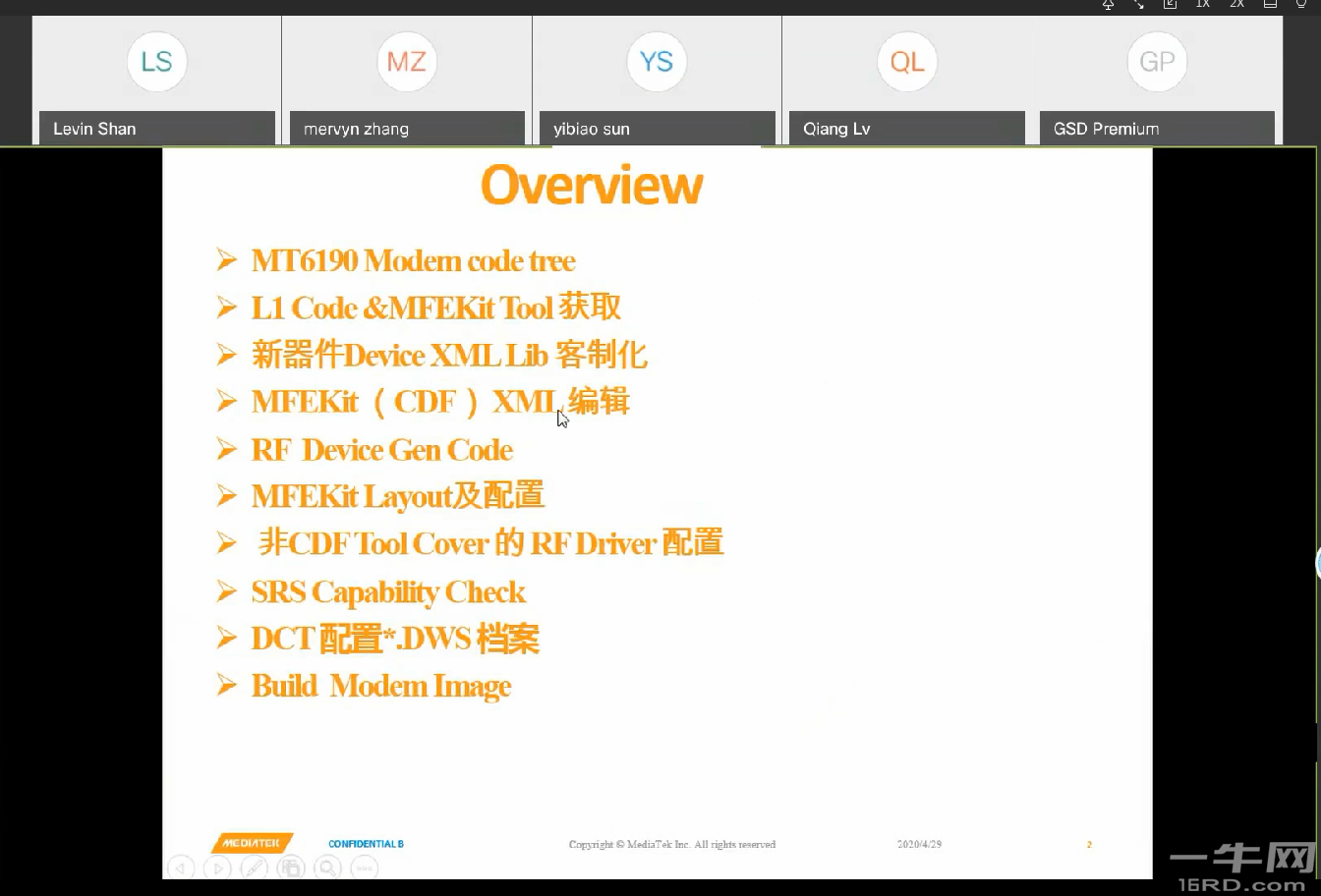The width and height of the screenshot is (1321, 896).
Task: Advance to the next slide
Action: pyautogui.click(x=217, y=868)
